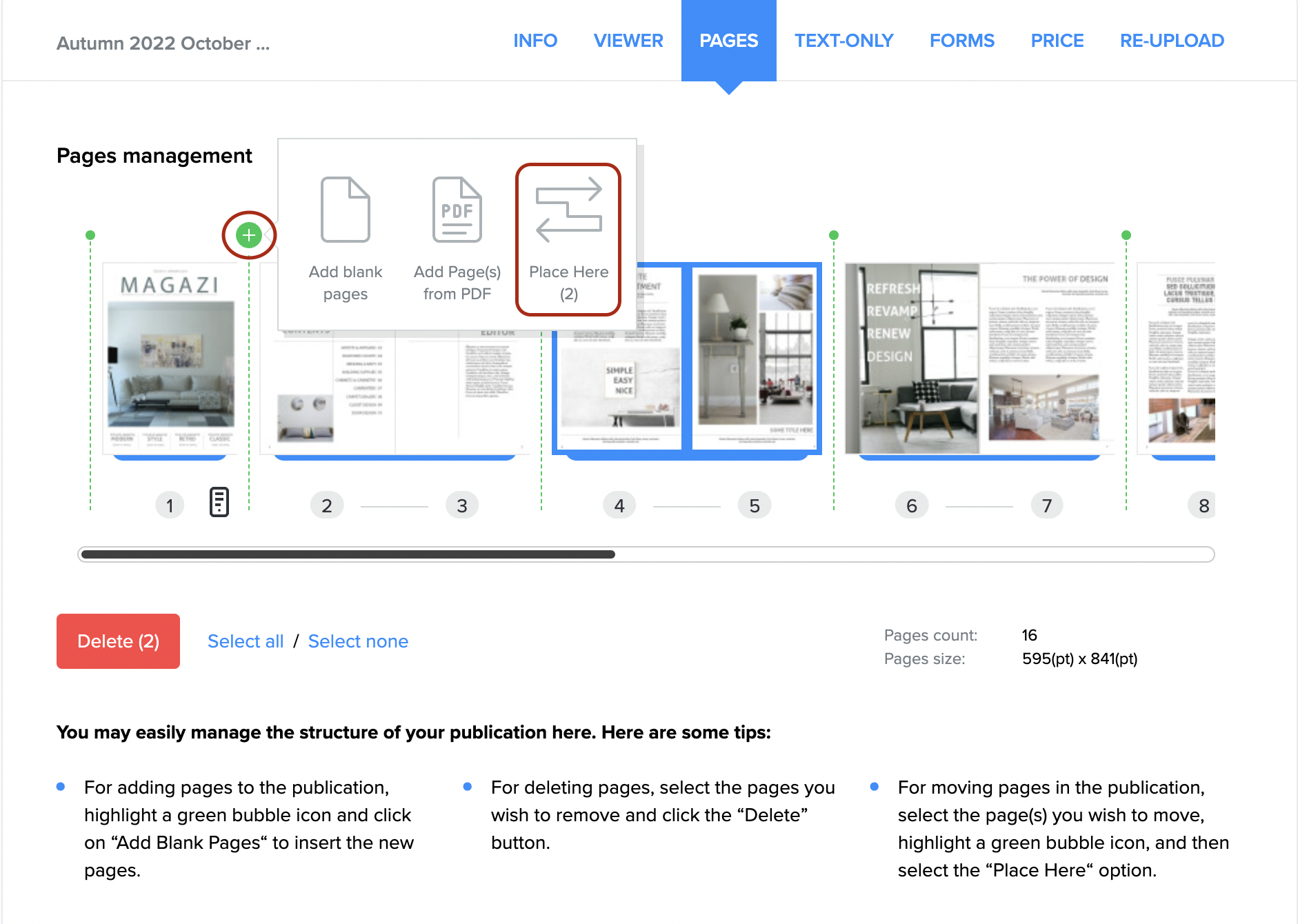Viewport: 1298px width, 924px height.
Task: Switch to the VIEWER tab
Action: pos(628,41)
